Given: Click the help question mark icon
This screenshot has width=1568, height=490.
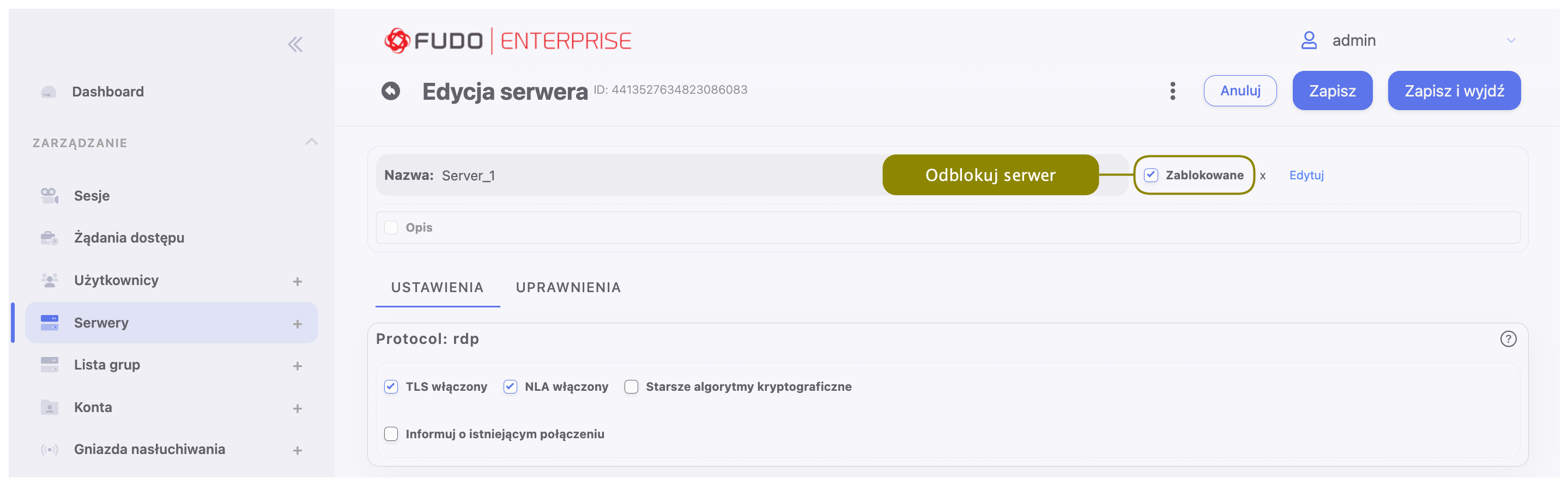Looking at the screenshot, I should (x=1508, y=338).
